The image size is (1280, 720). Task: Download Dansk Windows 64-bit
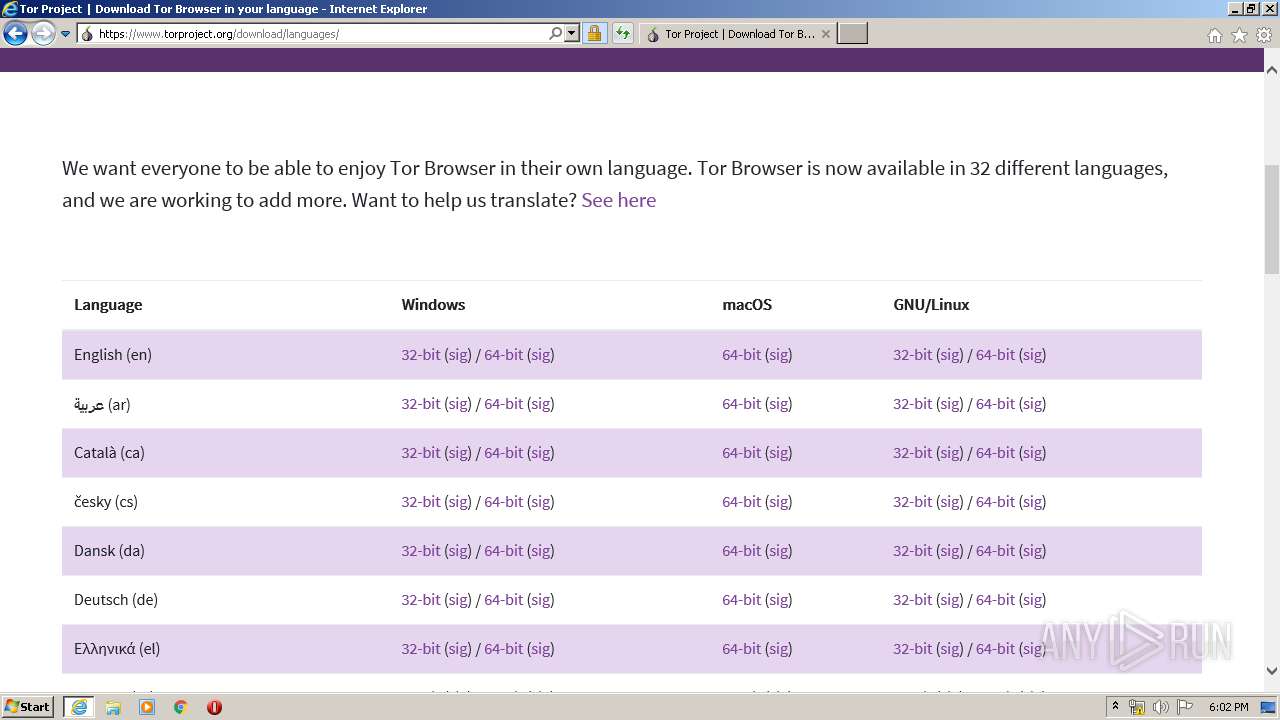tap(503, 551)
